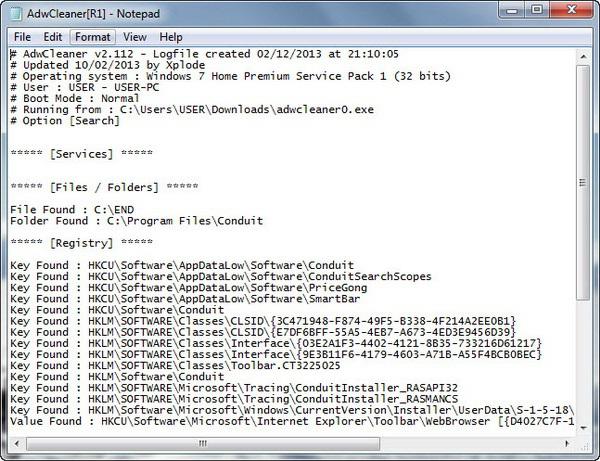The image size is (600, 461).
Task: Click the 'HKCU\Software\Conduit' key line
Action: click(117, 310)
